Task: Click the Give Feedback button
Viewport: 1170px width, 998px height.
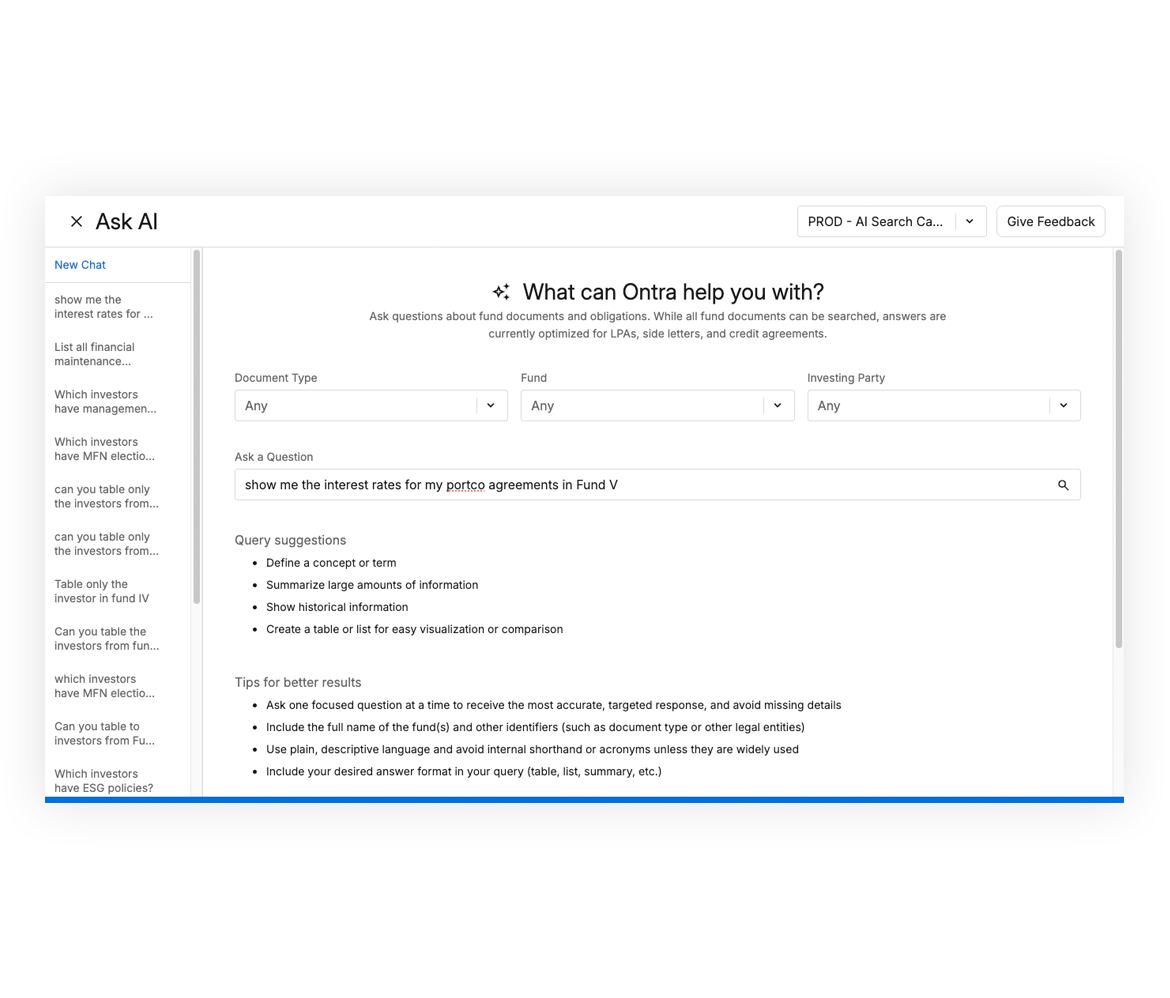Action: pos(1051,222)
